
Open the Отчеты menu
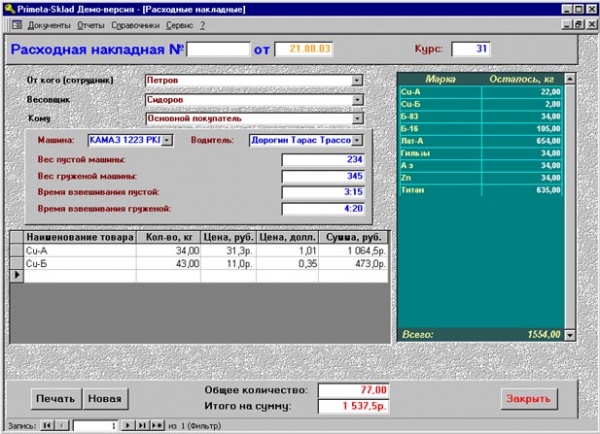[91, 26]
